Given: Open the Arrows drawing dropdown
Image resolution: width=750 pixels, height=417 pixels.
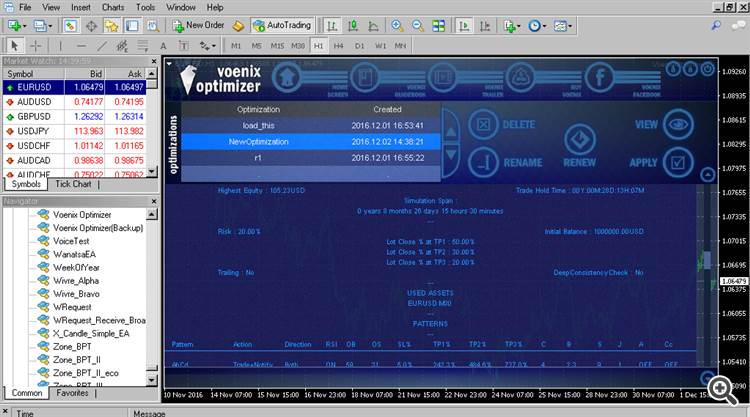Looking at the screenshot, I should click(208, 46).
